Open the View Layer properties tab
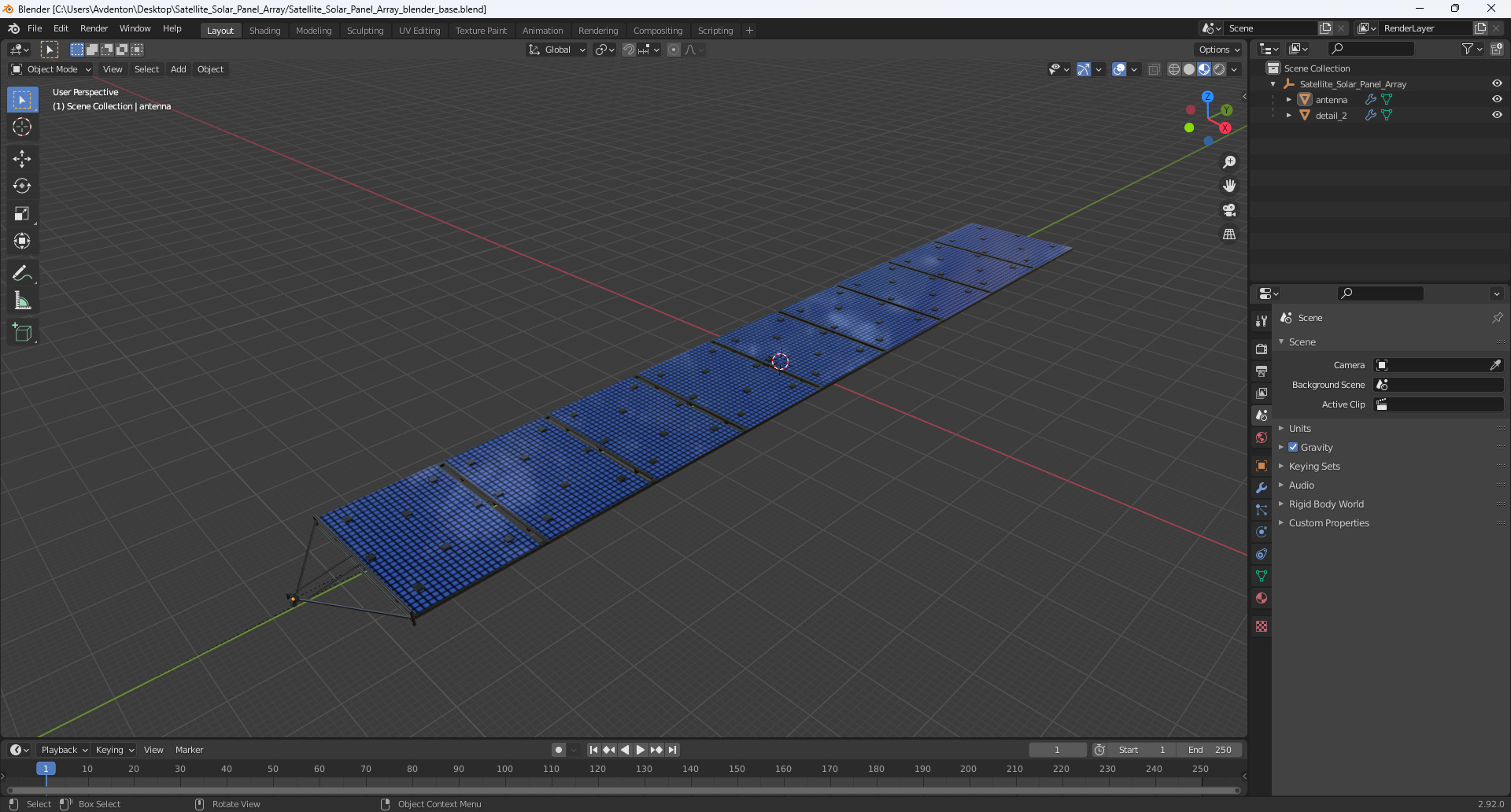This screenshot has width=1511, height=812. click(x=1262, y=393)
